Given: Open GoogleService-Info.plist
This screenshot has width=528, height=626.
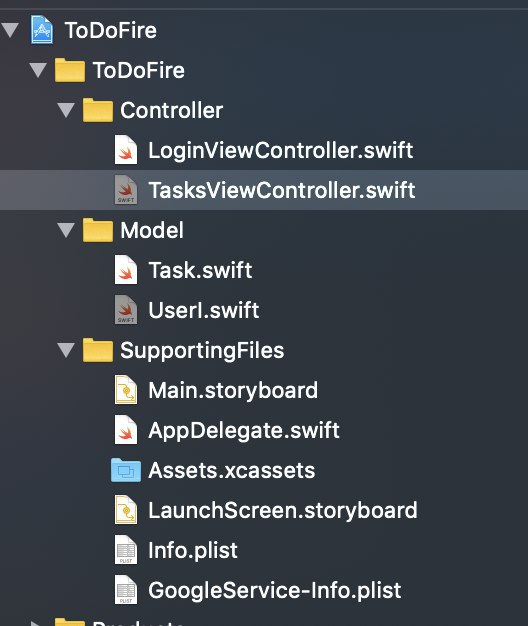Looking at the screenshot, I should (275, 590).
